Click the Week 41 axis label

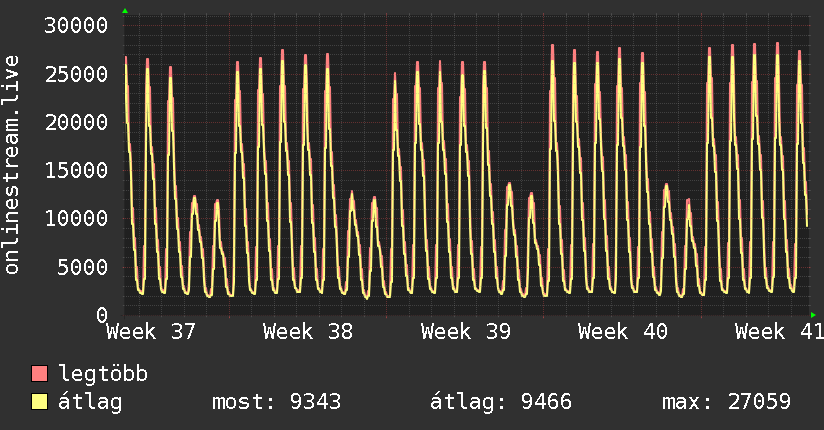coord(779,332)
